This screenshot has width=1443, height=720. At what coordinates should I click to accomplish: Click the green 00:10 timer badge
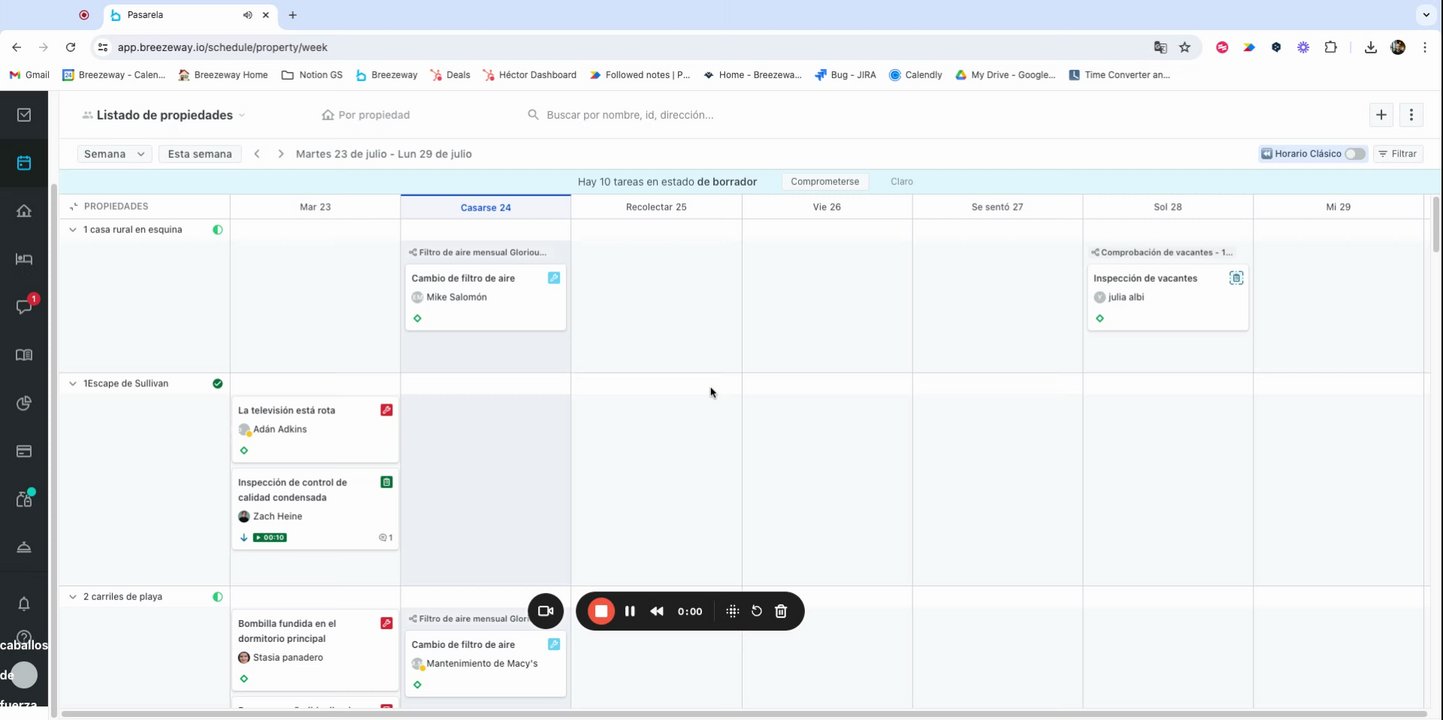click(x=270, y=537)
